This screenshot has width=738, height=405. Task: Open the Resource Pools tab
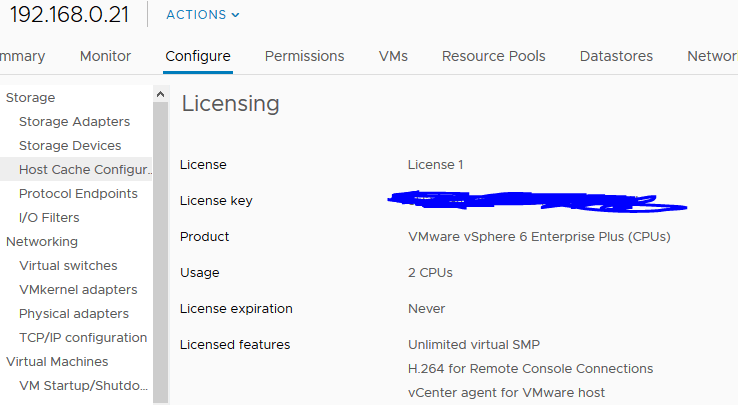pos(493,56)
